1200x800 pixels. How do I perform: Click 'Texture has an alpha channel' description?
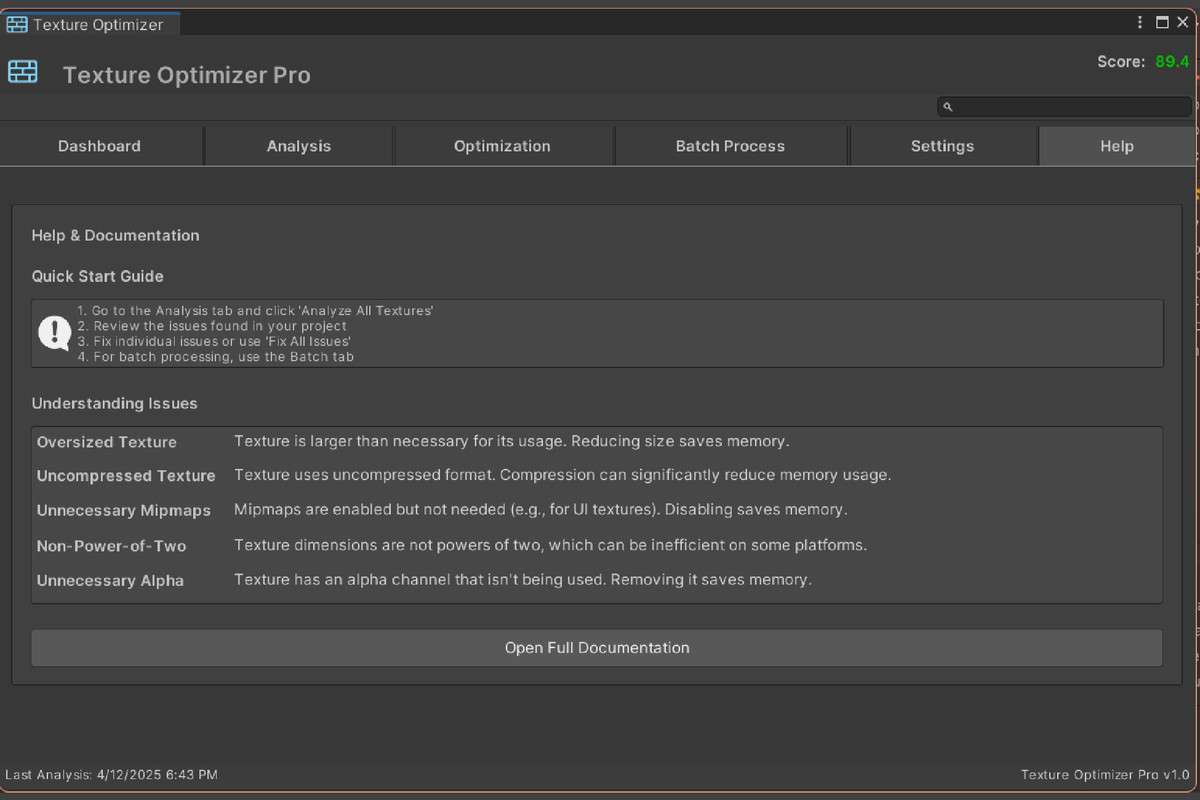(x=523, y=580)
